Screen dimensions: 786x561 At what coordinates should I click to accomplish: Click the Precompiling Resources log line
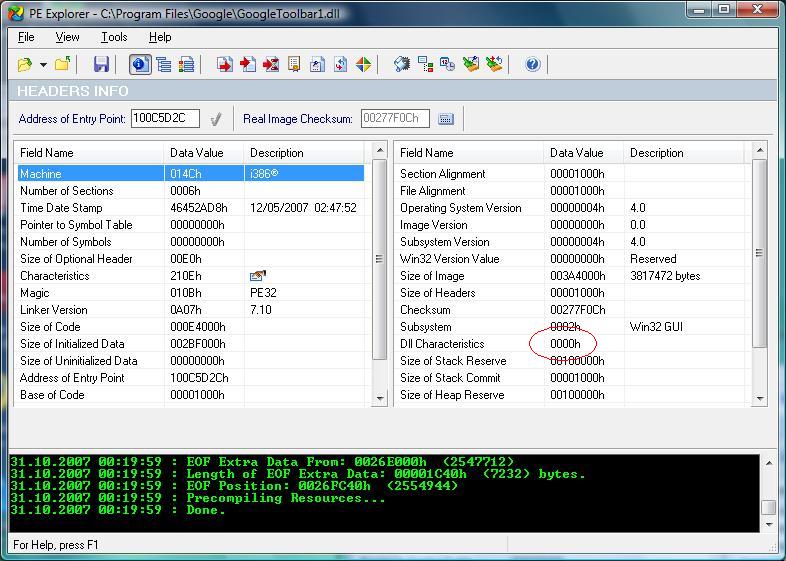[x=198, y=498]
